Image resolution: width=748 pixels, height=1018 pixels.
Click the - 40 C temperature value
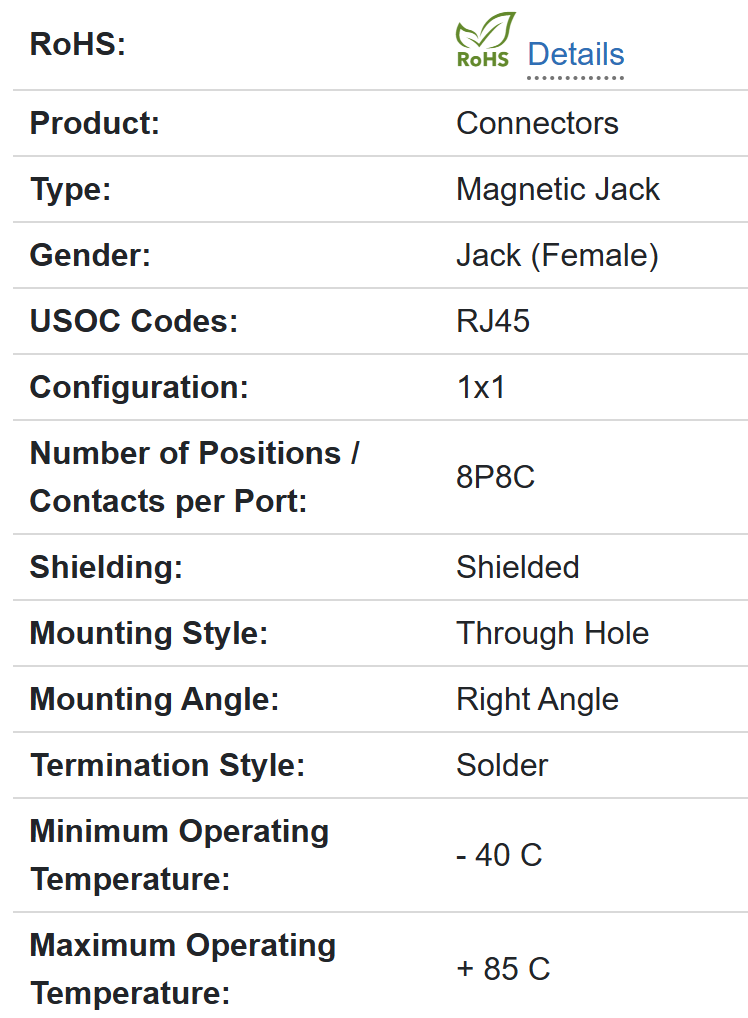[499, 855]
